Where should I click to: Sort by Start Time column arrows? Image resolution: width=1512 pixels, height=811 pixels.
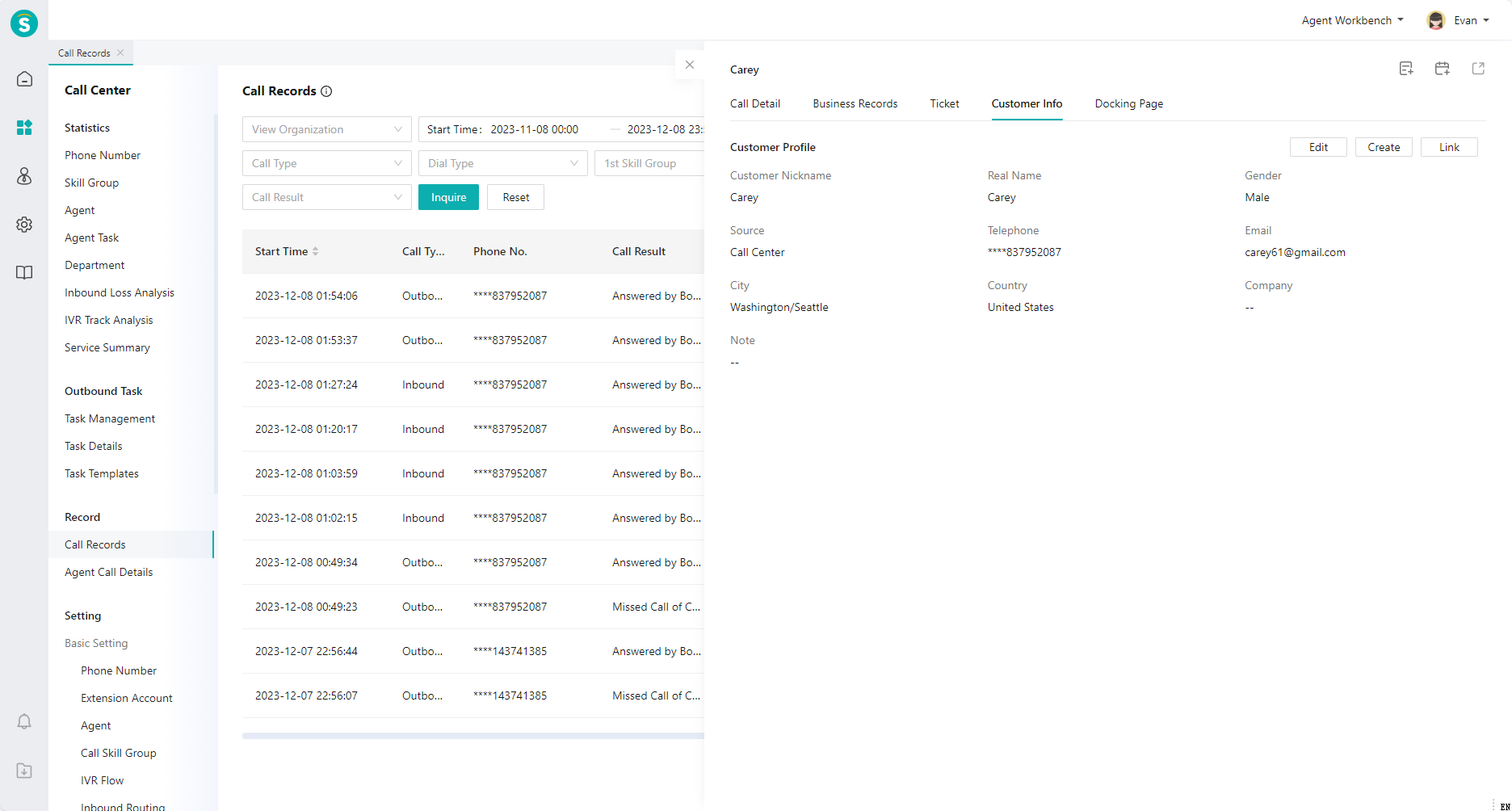tap(316, 251)
